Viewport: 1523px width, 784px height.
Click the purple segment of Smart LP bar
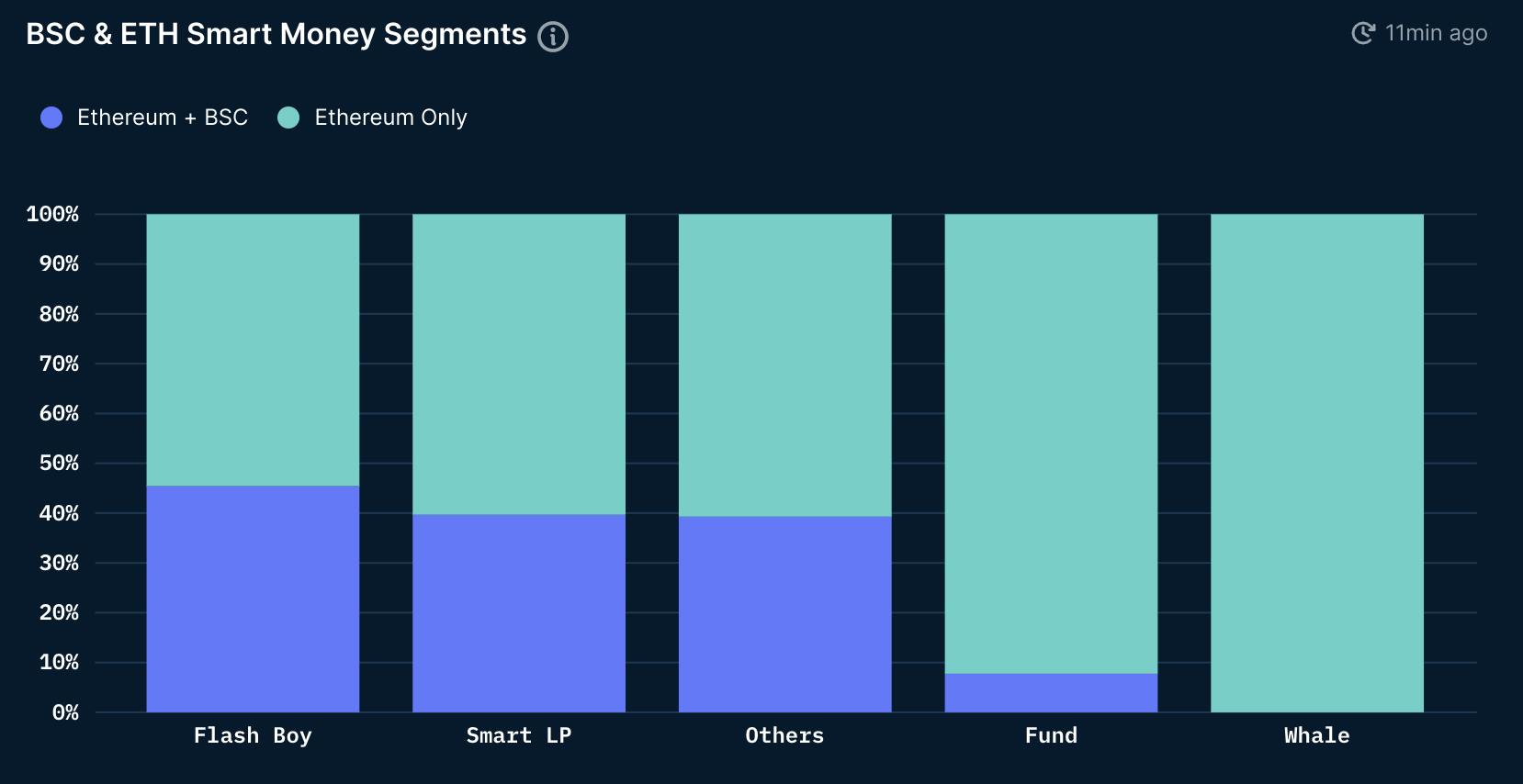tap(519, 613)
